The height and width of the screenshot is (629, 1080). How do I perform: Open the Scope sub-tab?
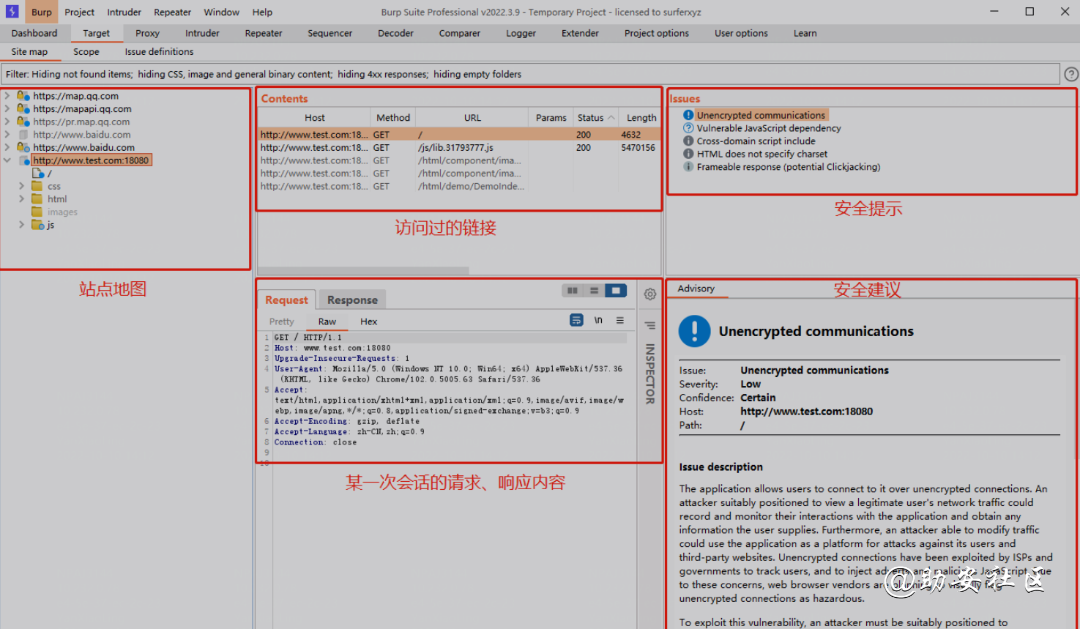(86, 52)
